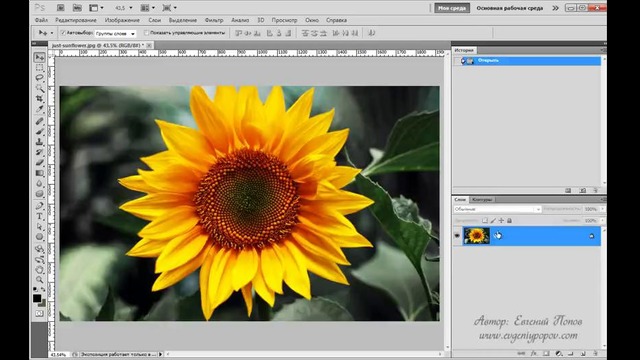This screenshot has width=640, height=360.
Task: Select the Healing Brush tool
Action: [40, 121]
